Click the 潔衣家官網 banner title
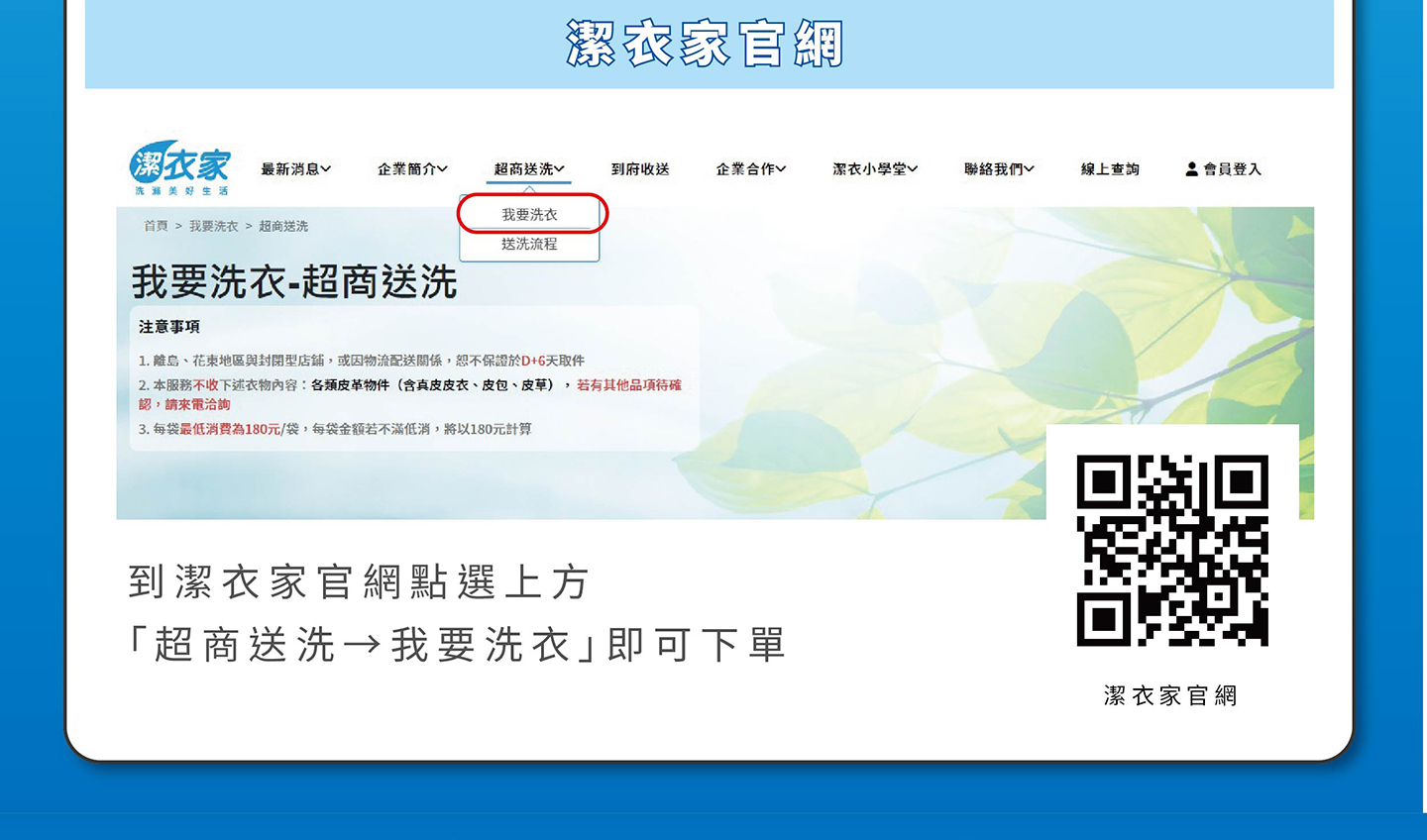Screen dimensions: 1427x840 coord(706,45)
